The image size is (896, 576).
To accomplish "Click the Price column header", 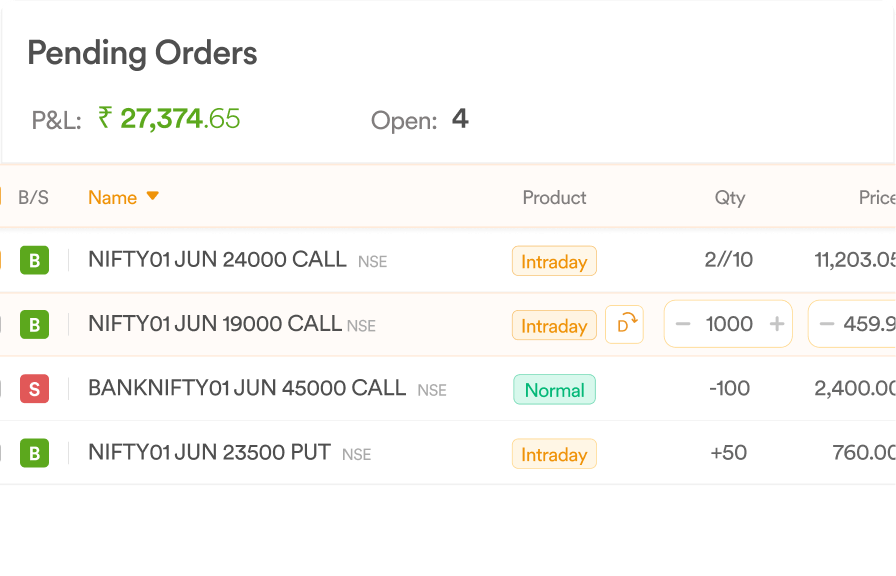I will (x=877, y=198).
